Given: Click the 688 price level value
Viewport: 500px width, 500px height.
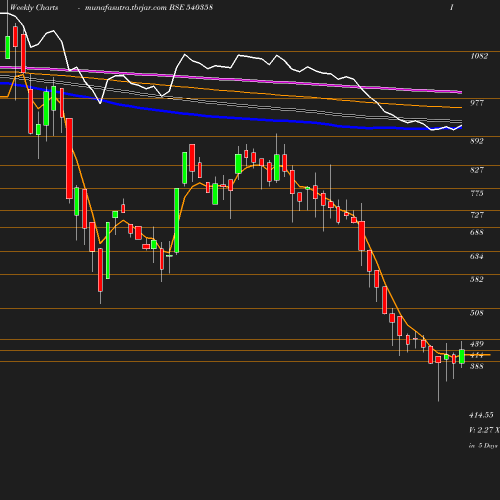Looking at the screenshot, I should coord(477,232).
